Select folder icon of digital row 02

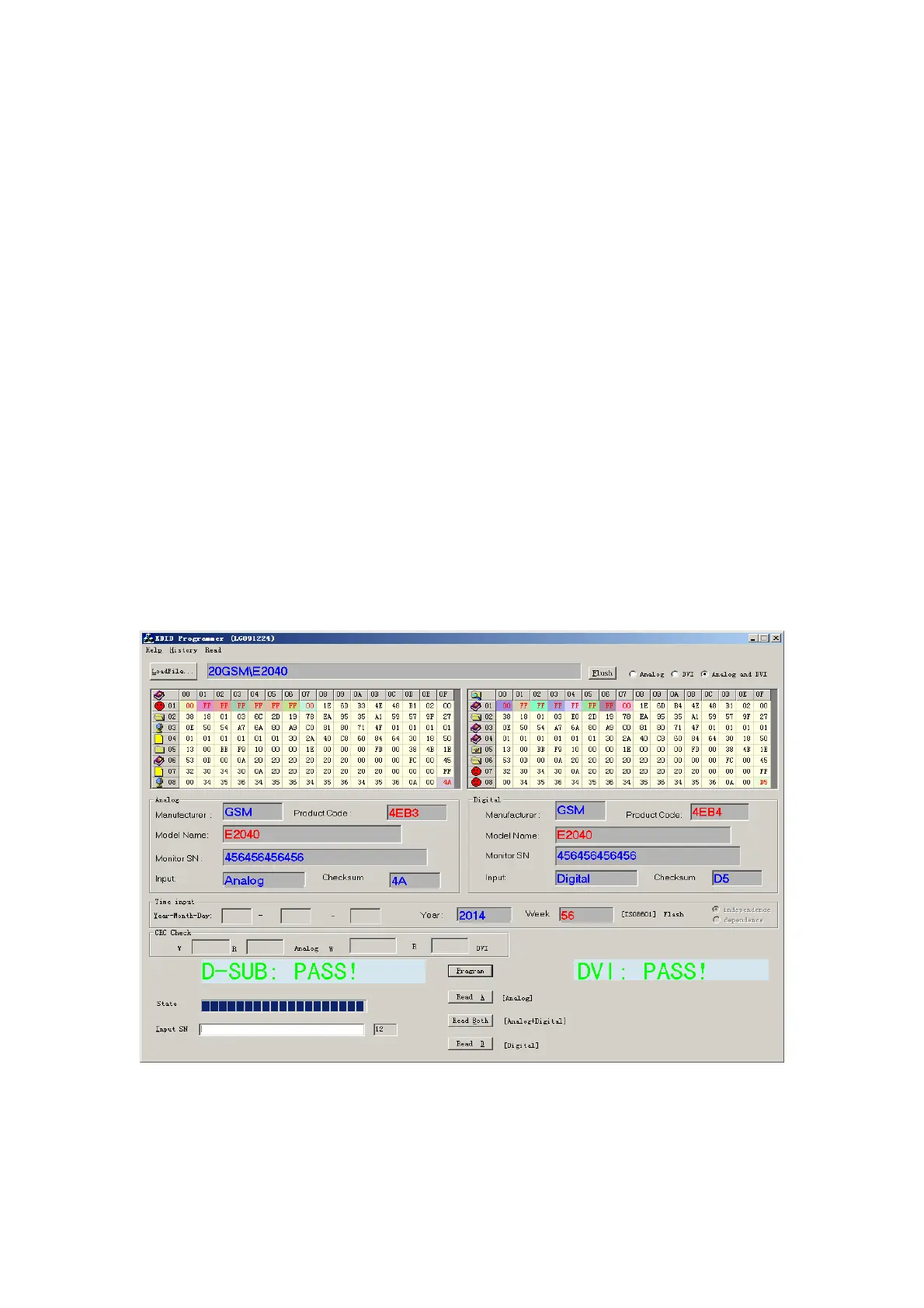click(476, 717)
